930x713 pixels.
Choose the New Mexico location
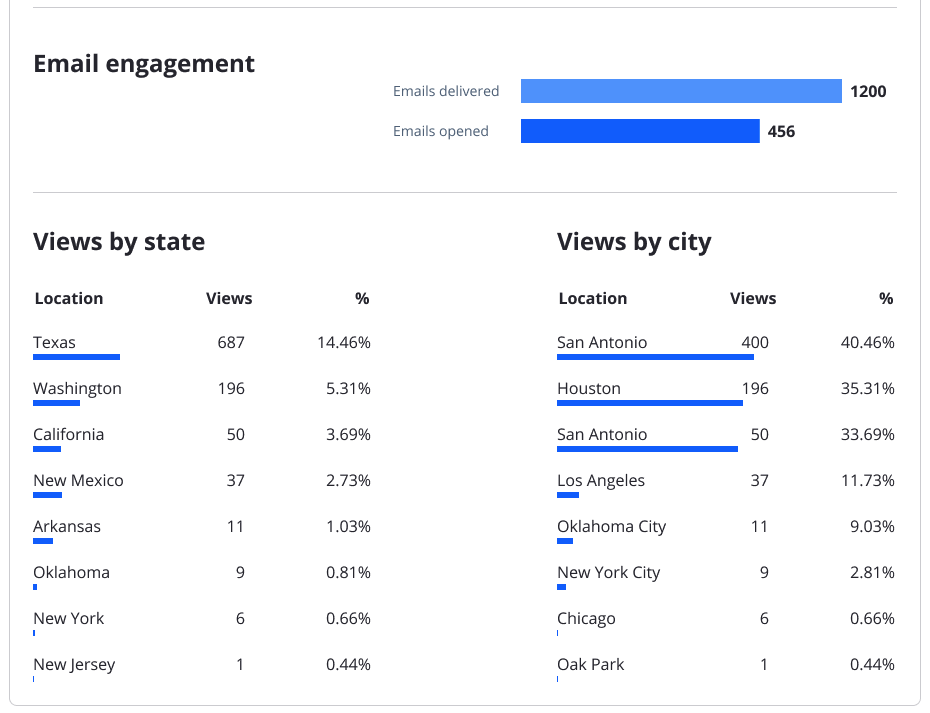[78, 480]
